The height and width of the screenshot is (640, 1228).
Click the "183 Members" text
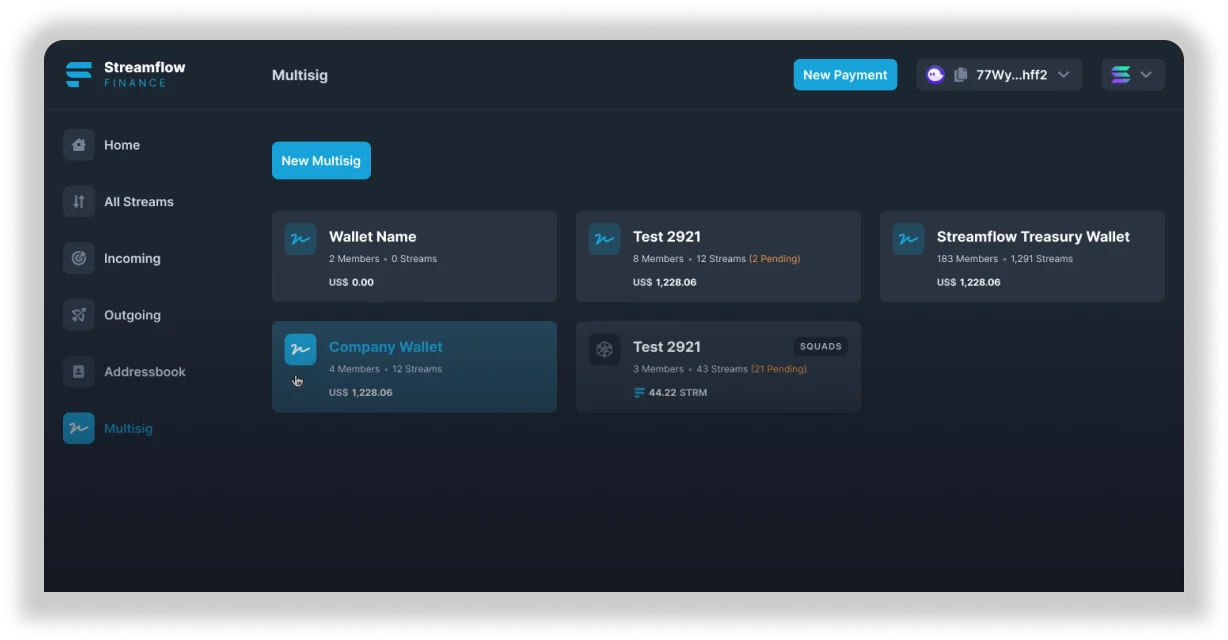click(x=968, y=259)
